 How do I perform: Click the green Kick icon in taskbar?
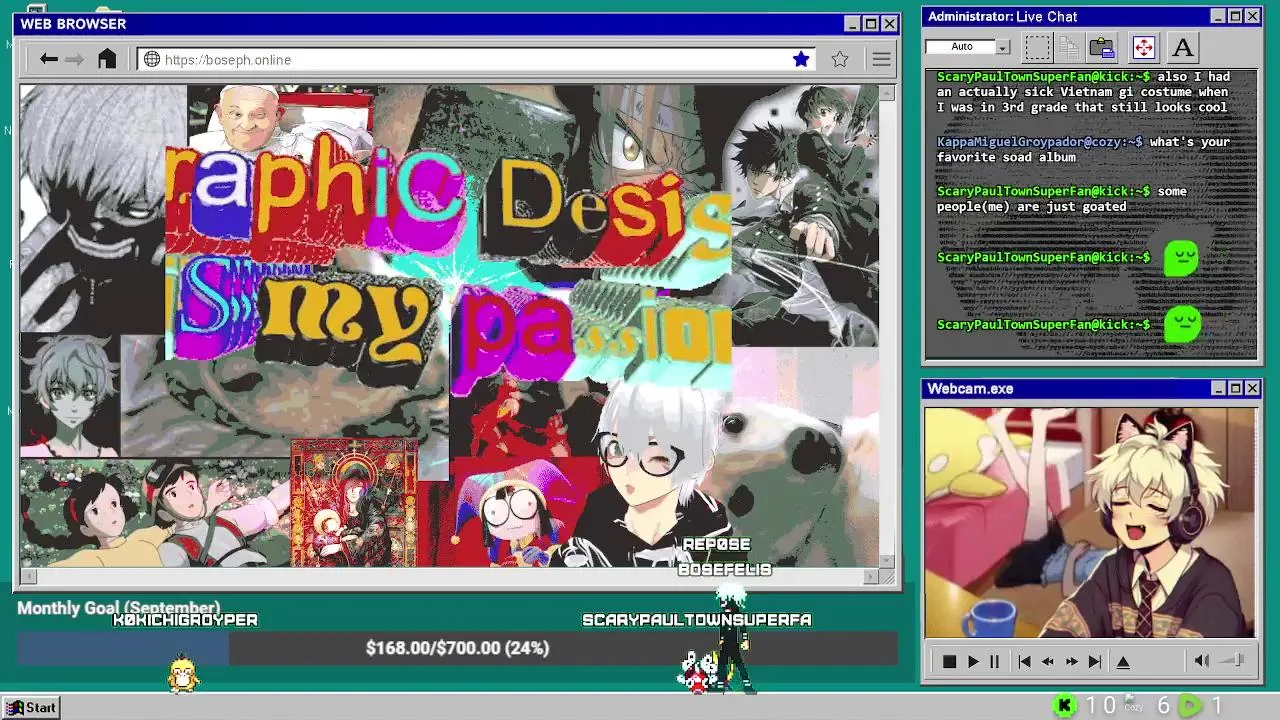(x=1065, y=706)
